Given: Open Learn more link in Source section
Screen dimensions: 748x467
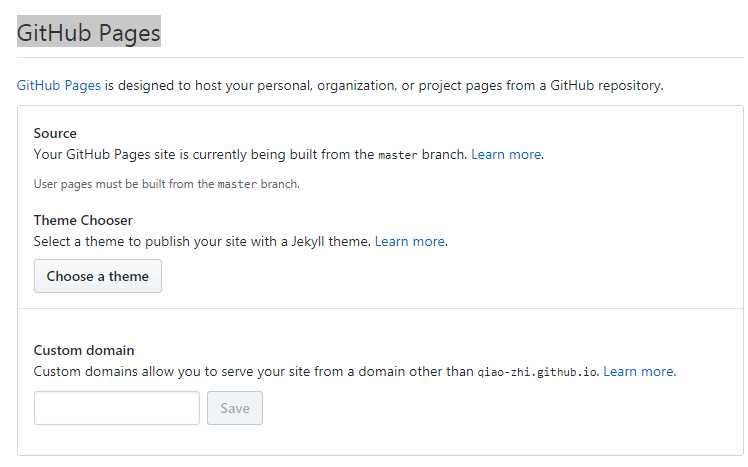Looking at the screenshot, I should click(506, 155).
